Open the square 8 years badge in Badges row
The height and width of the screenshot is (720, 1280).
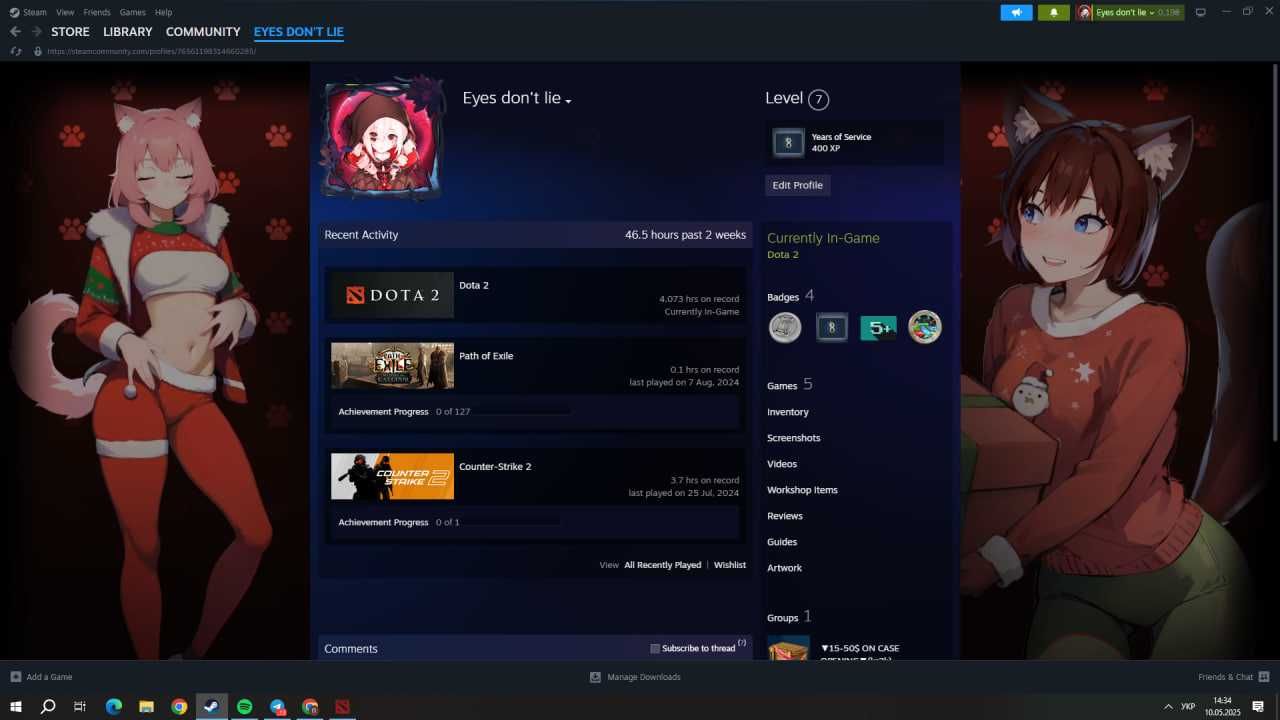(x=832, y=327)
